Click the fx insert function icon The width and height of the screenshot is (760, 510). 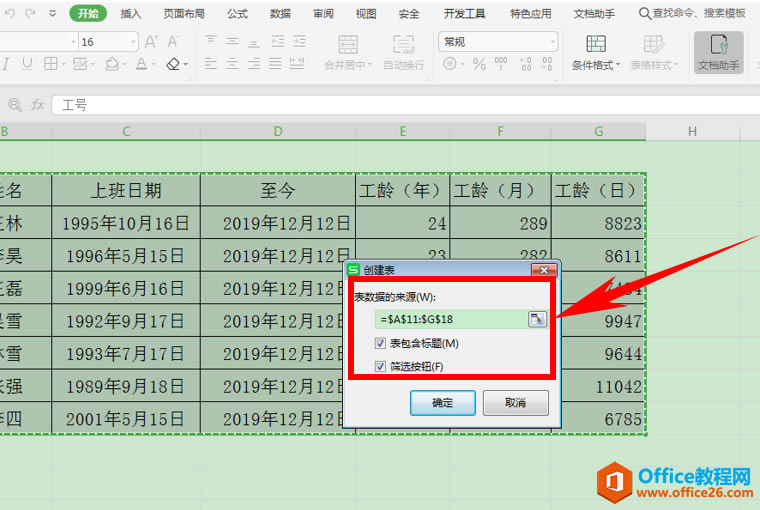(38, 105)
